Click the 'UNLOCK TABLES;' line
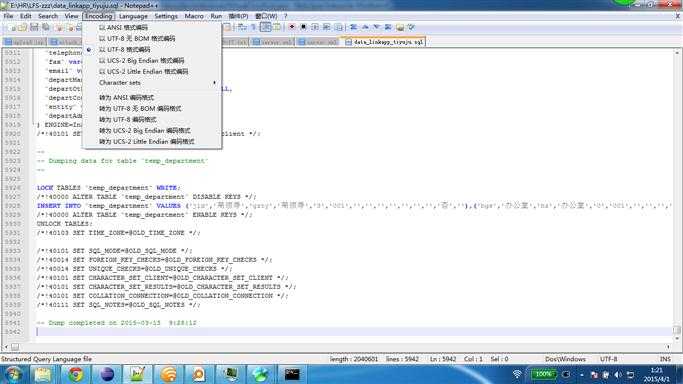The height and width of the screenshot is (384, 683). click(65, 224)
